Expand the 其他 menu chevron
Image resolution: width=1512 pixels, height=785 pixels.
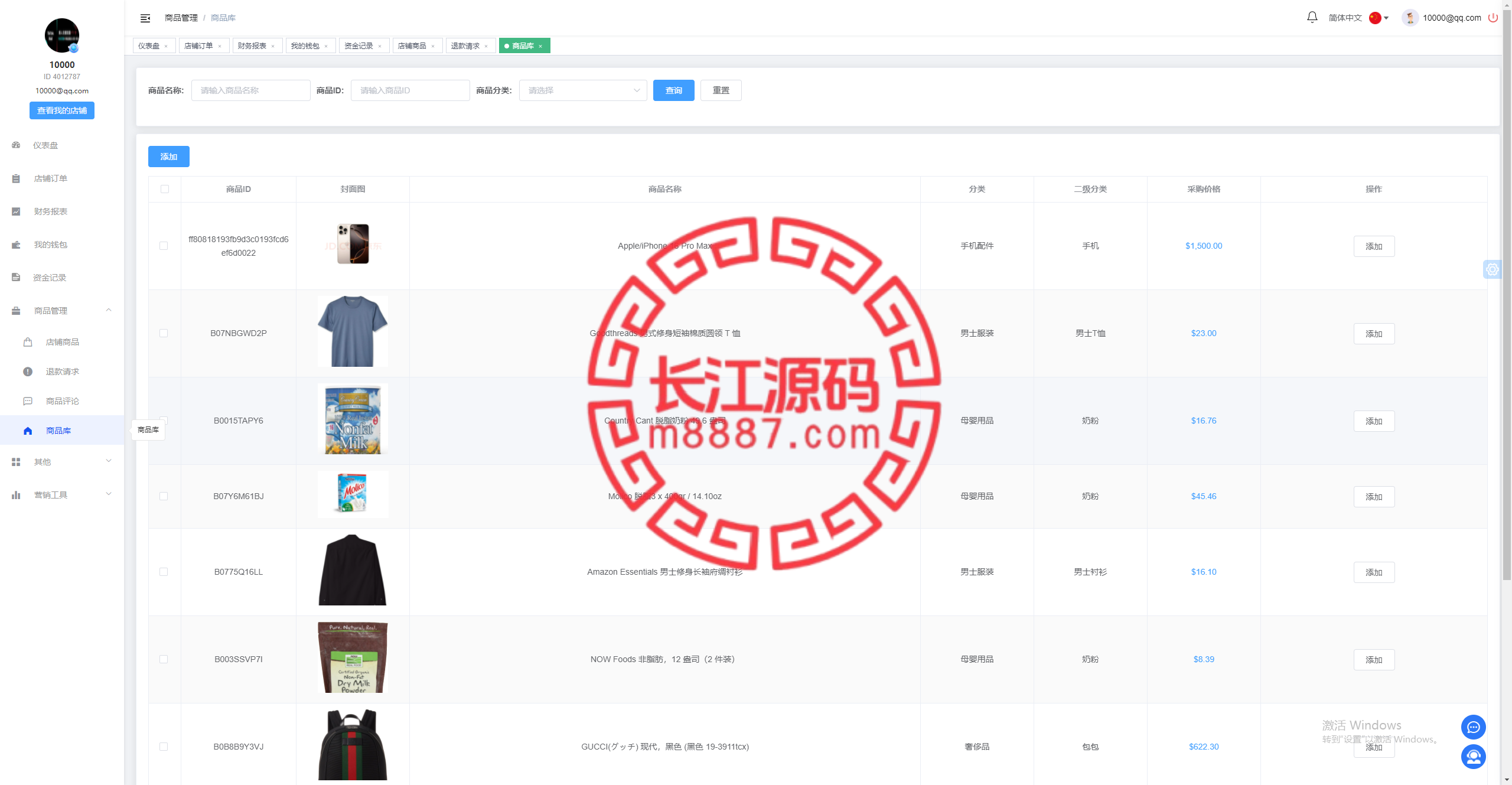coord(109,461)
